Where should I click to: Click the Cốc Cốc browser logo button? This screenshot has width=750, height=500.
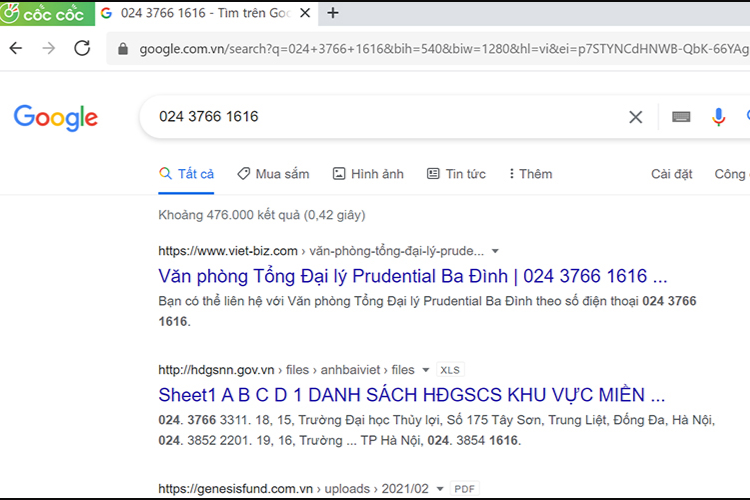46,13
